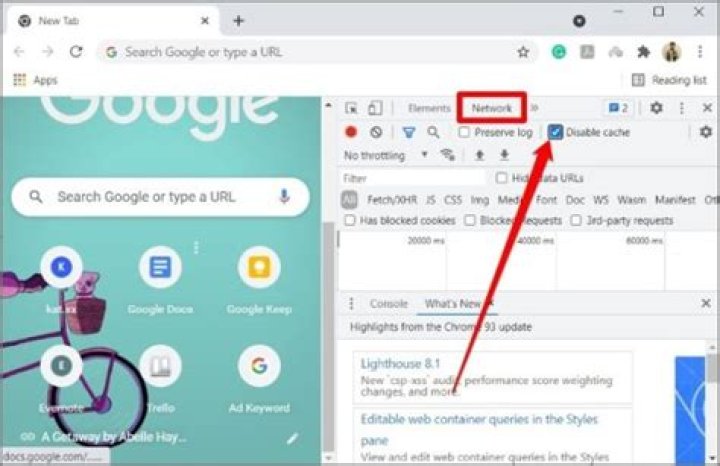
Task: Filter requests by JS
Action: coord(431,200)
